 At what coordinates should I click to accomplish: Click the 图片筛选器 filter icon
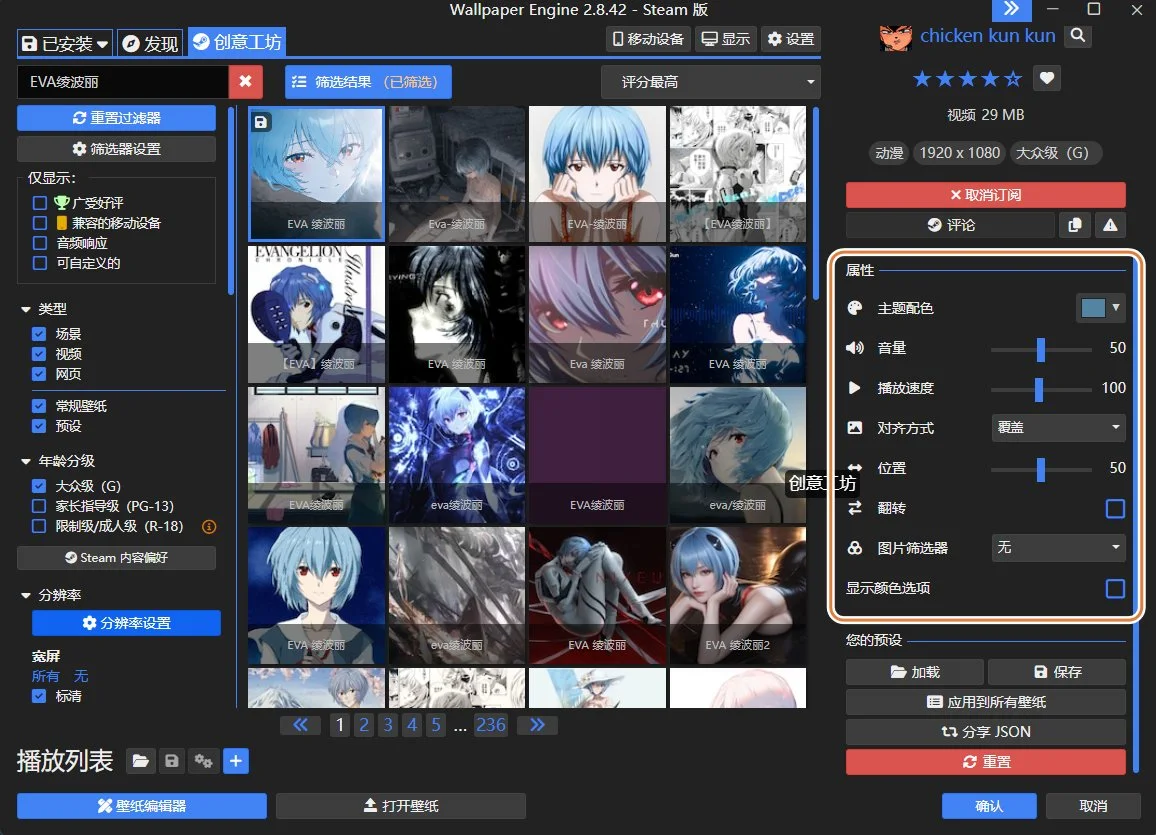coord(854,548)
